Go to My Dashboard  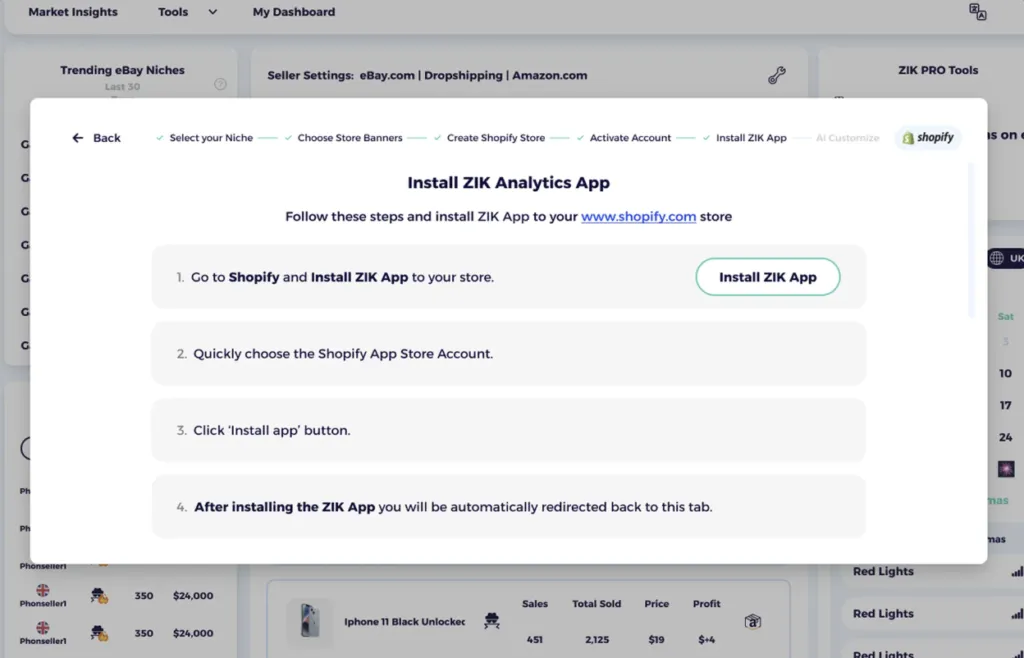click(x=293, y=12)
